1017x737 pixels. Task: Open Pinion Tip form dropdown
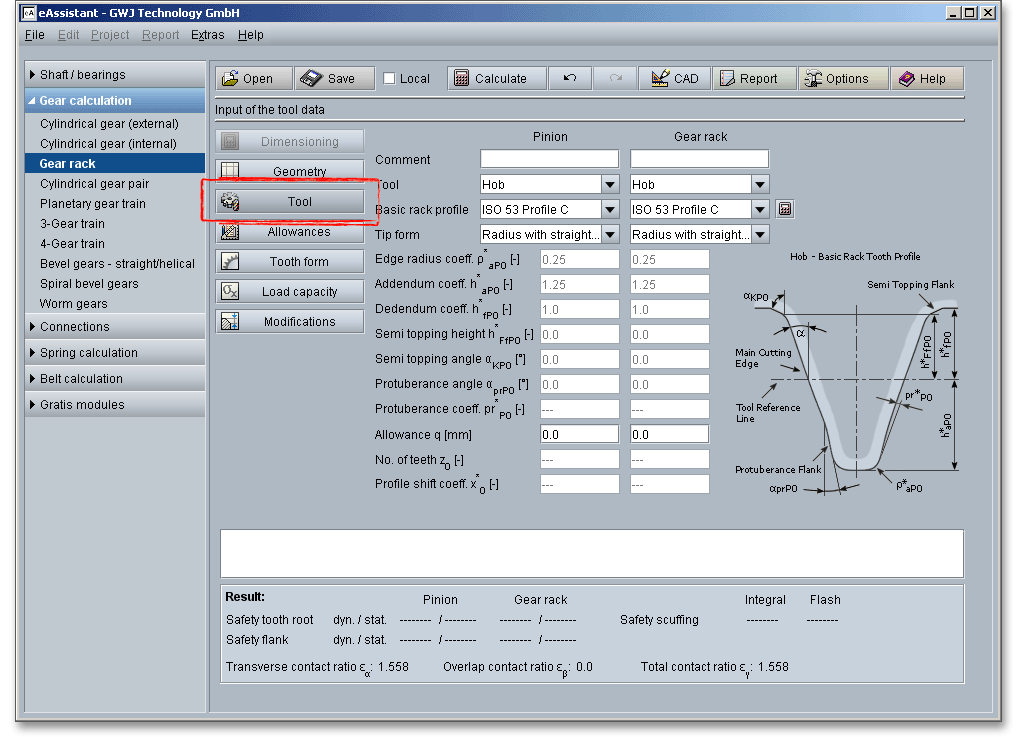click(610, 235)
